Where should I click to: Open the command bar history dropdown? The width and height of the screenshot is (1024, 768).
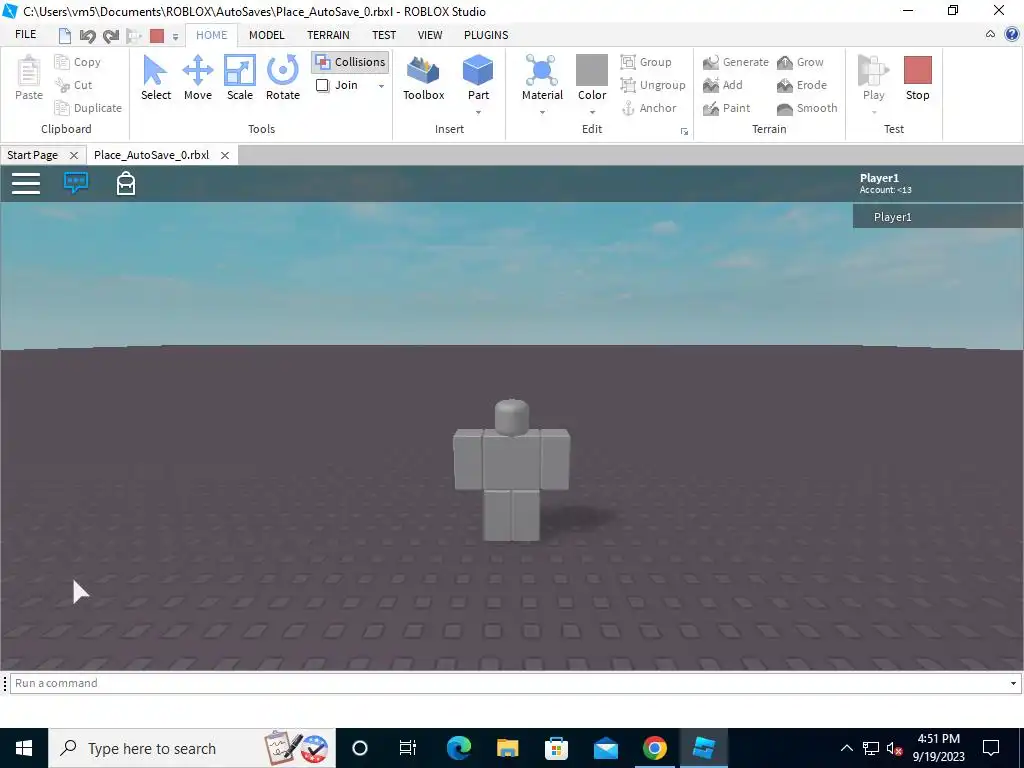pos(1013,683)
